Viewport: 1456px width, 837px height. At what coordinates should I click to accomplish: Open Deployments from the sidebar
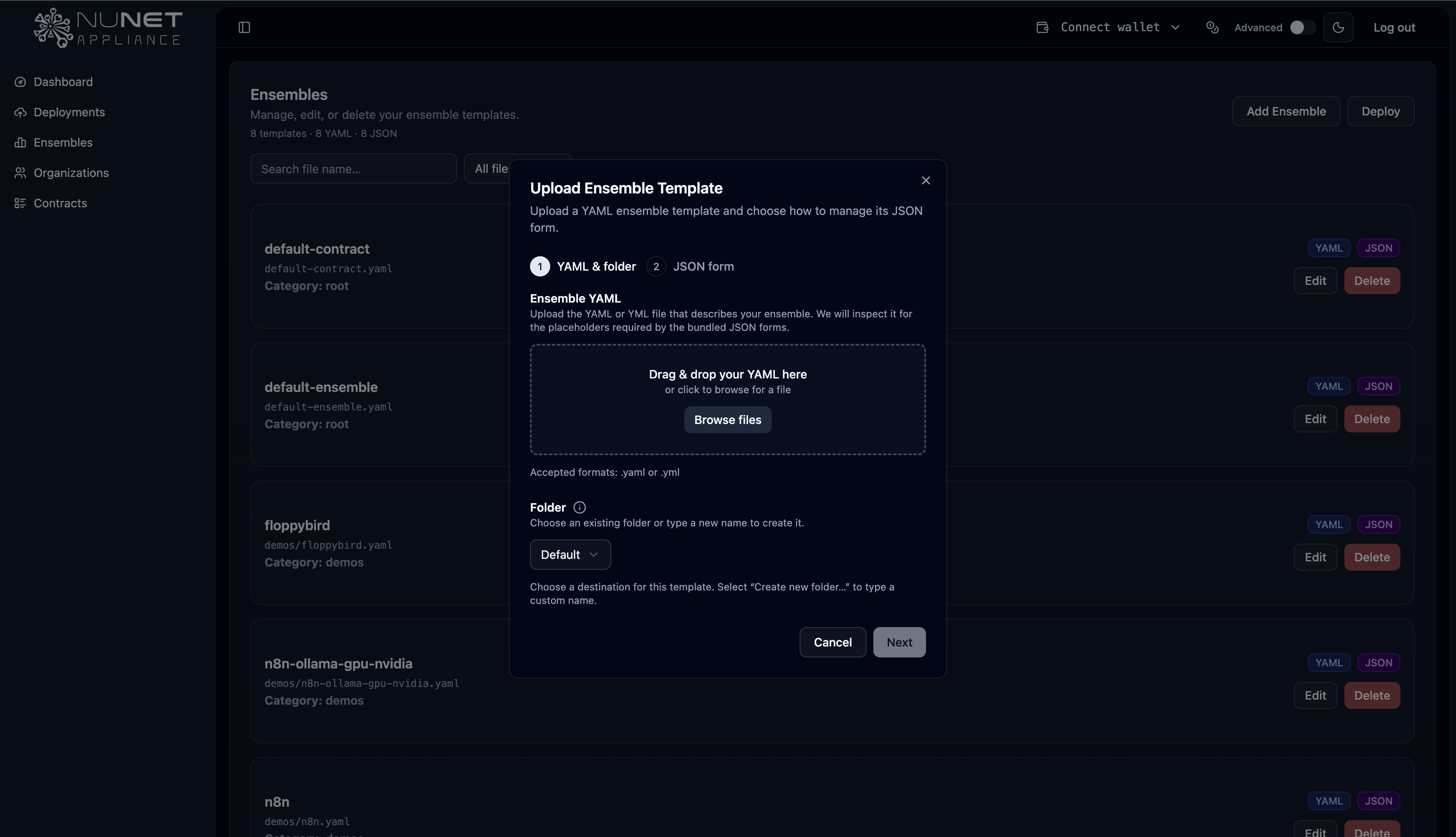click(69, 113)
